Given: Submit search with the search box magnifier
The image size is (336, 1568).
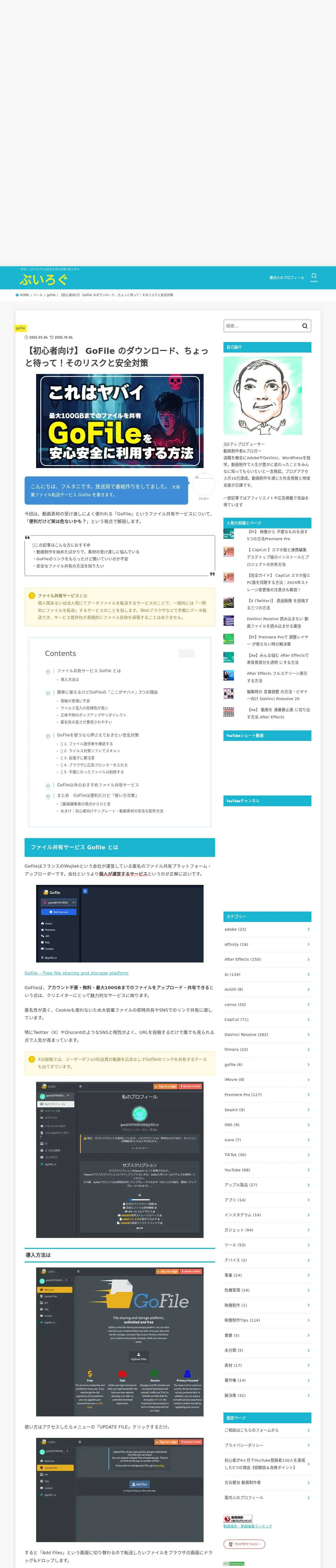Looking at the screenshot, I should coord(305,326).
